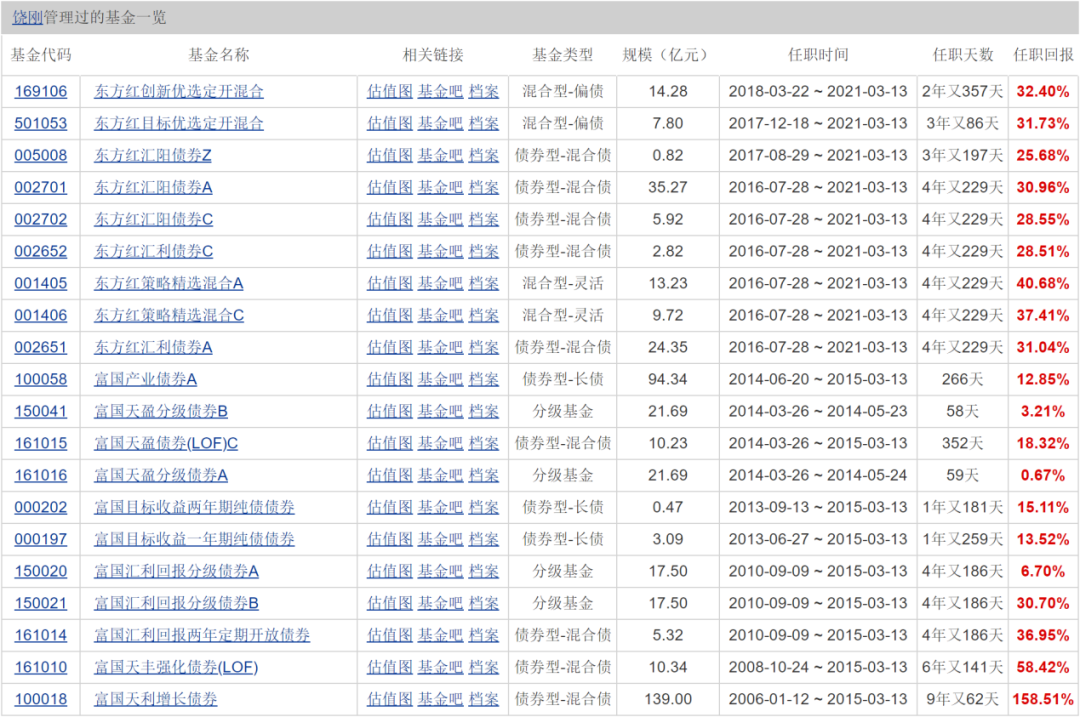Click fund name 富国天盈分级债券B
The width and height of the screenshot is (1080, 717).
pos(161,411)
